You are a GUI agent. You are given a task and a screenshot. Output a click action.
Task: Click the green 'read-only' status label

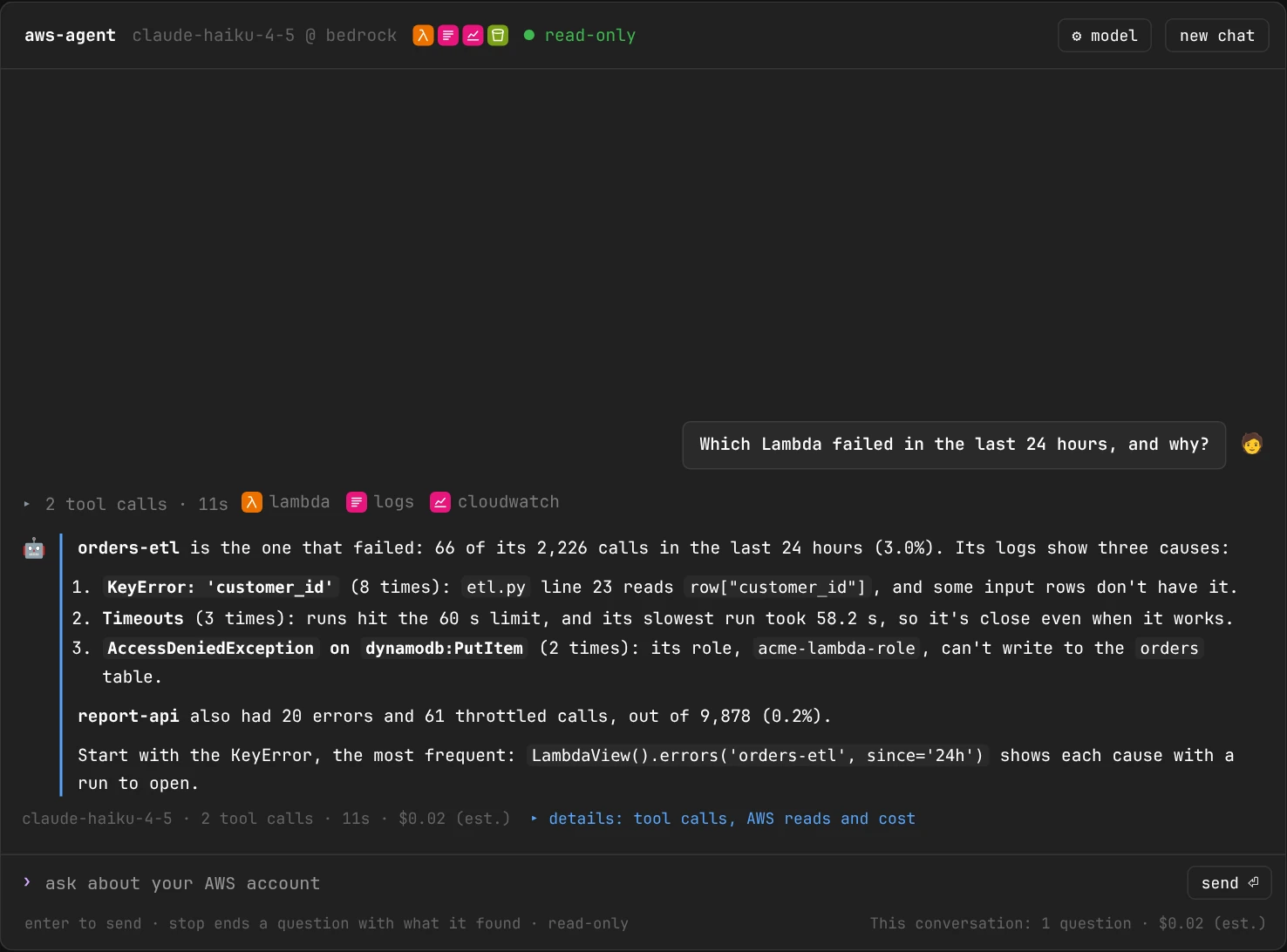point(590,36)
